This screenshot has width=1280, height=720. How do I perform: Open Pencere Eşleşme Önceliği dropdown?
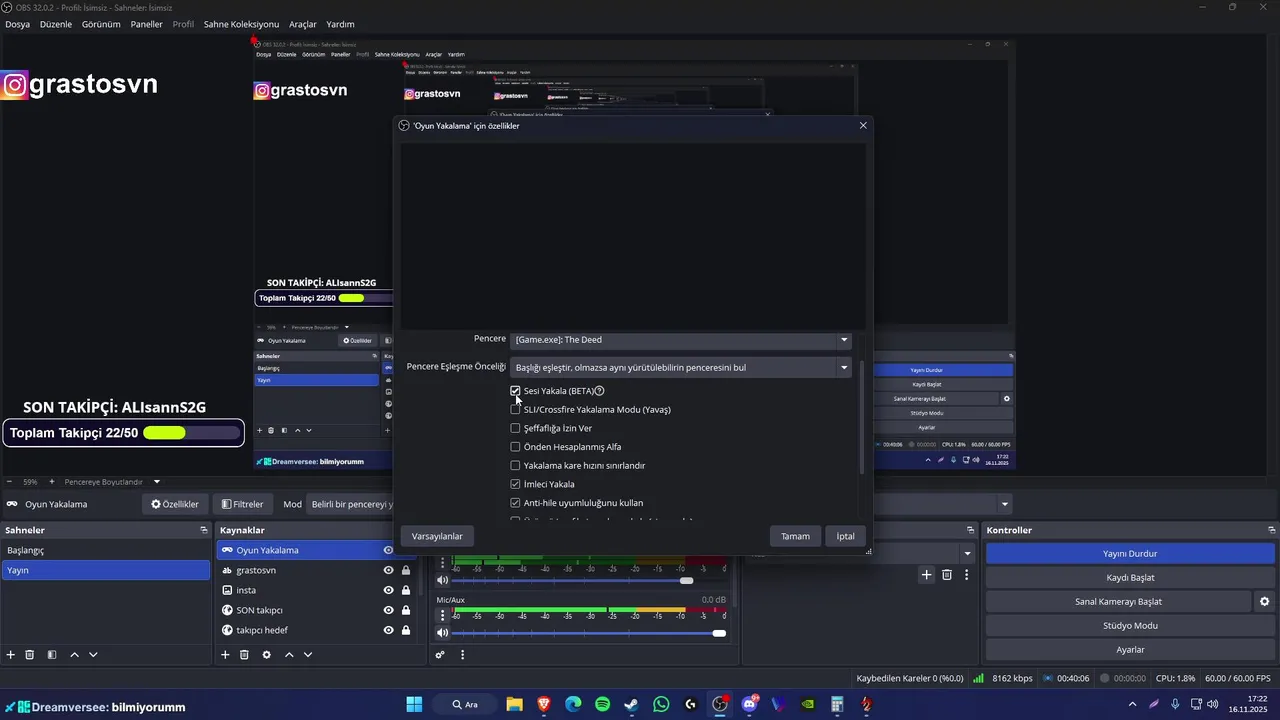coord(680,367)
